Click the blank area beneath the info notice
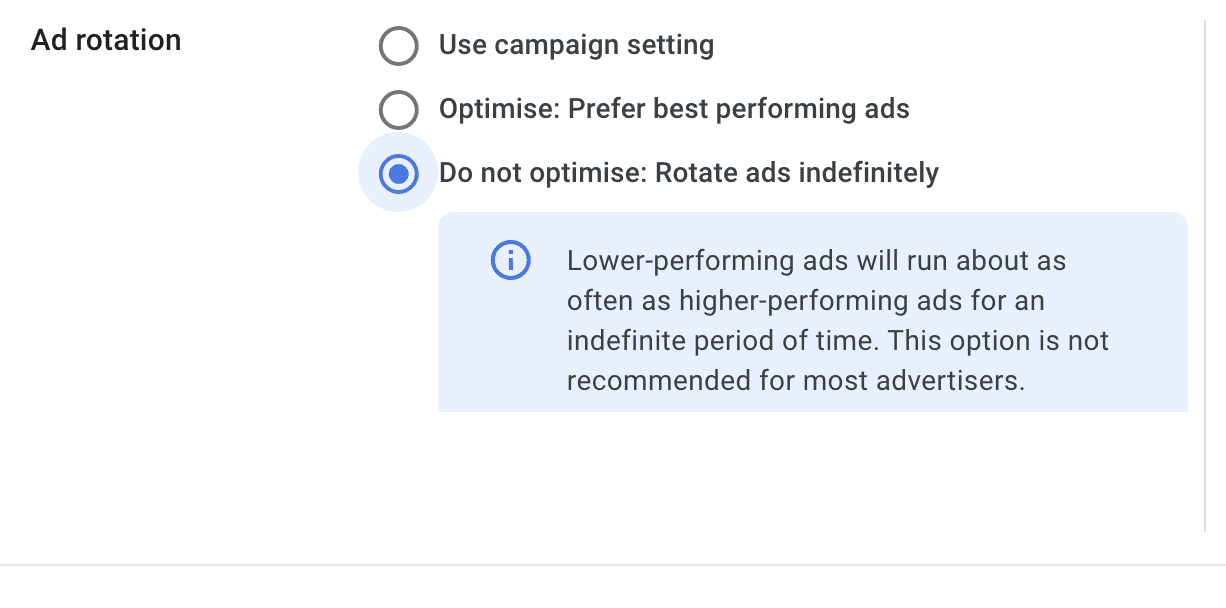Viewport: 1226px width, 608px height. 812,470
